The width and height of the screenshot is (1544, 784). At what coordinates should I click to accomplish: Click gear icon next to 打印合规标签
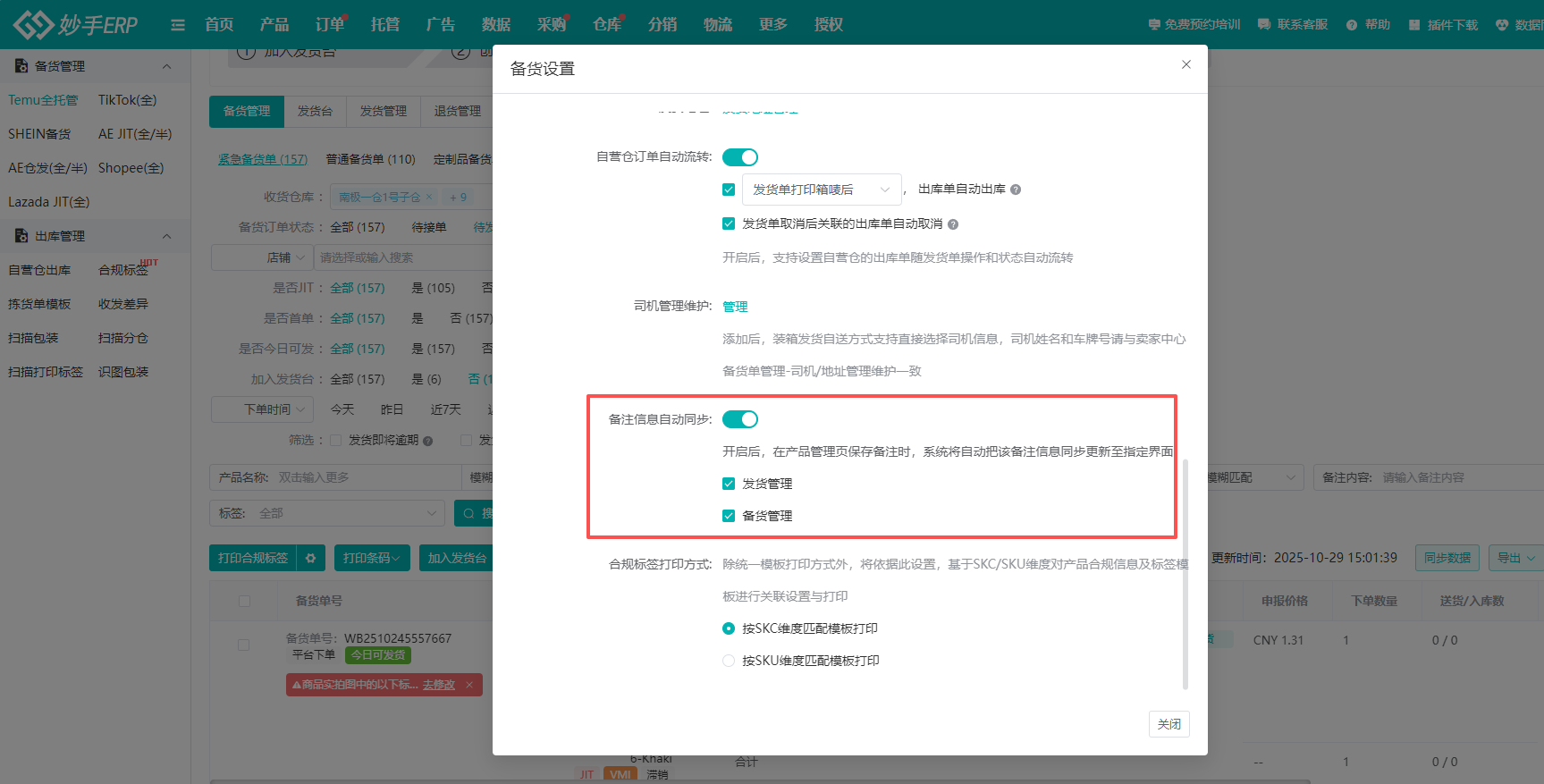[x=311, y=558]
